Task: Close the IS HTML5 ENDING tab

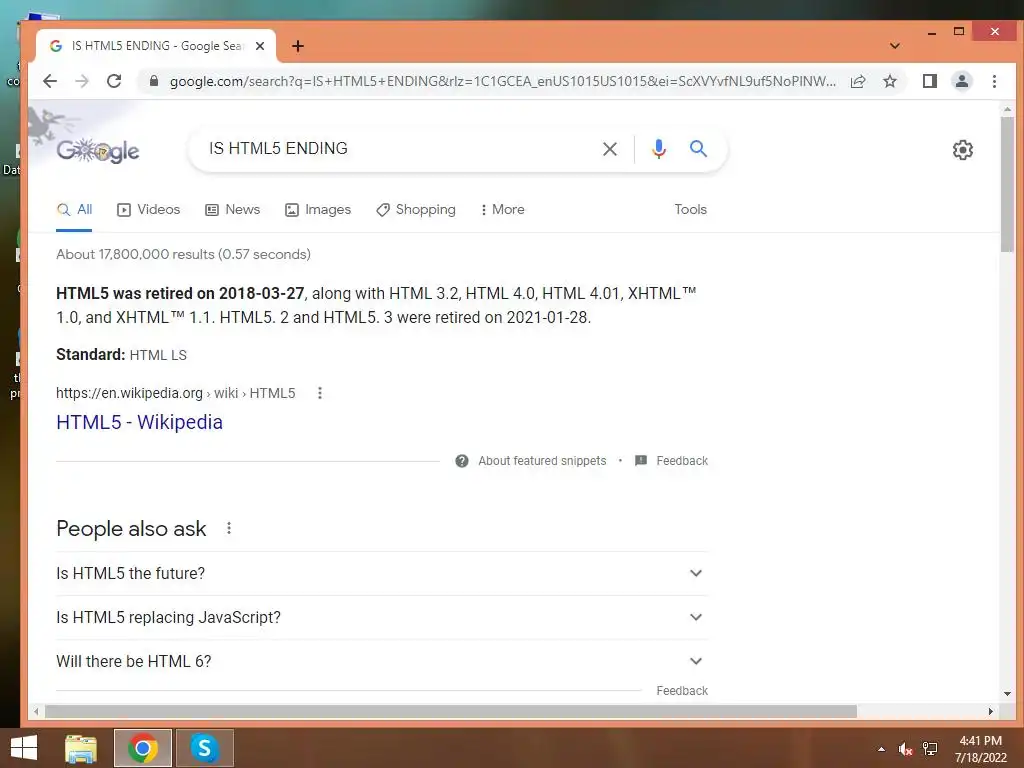Action: [x=260, y=46]
